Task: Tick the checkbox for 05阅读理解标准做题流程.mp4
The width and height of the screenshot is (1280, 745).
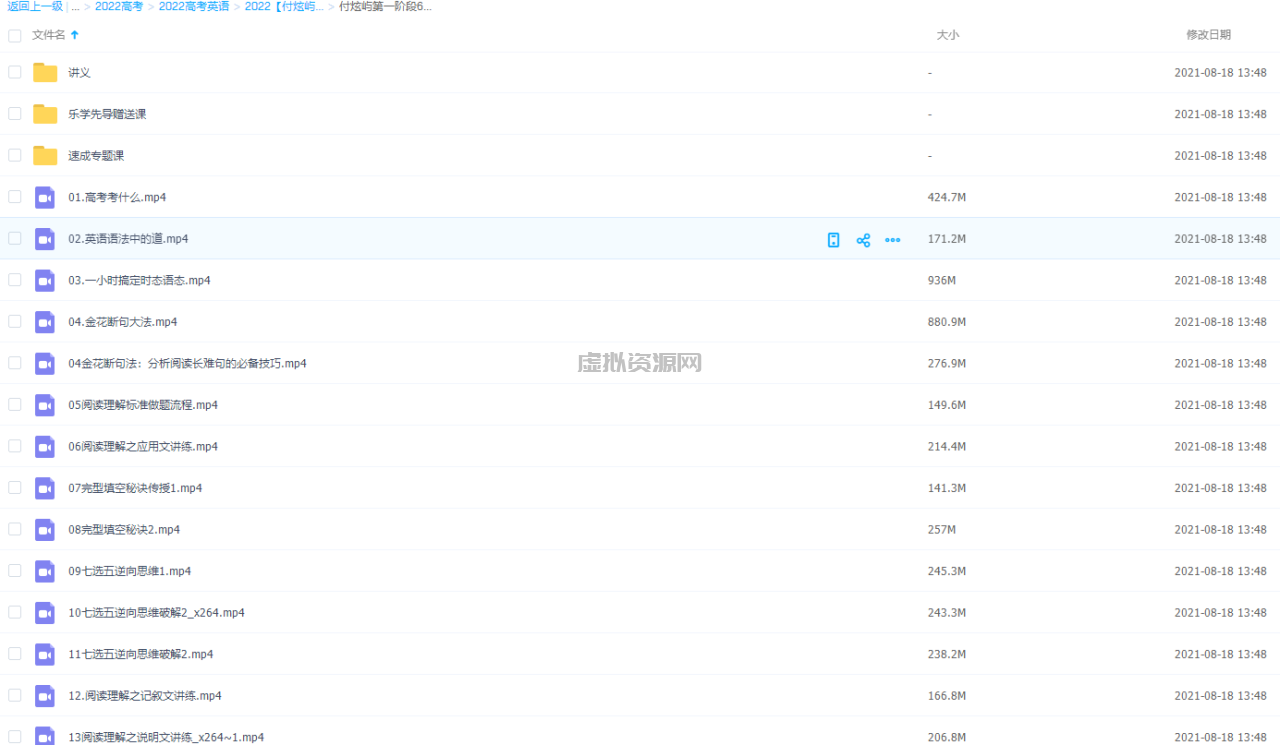Action: 14,405
